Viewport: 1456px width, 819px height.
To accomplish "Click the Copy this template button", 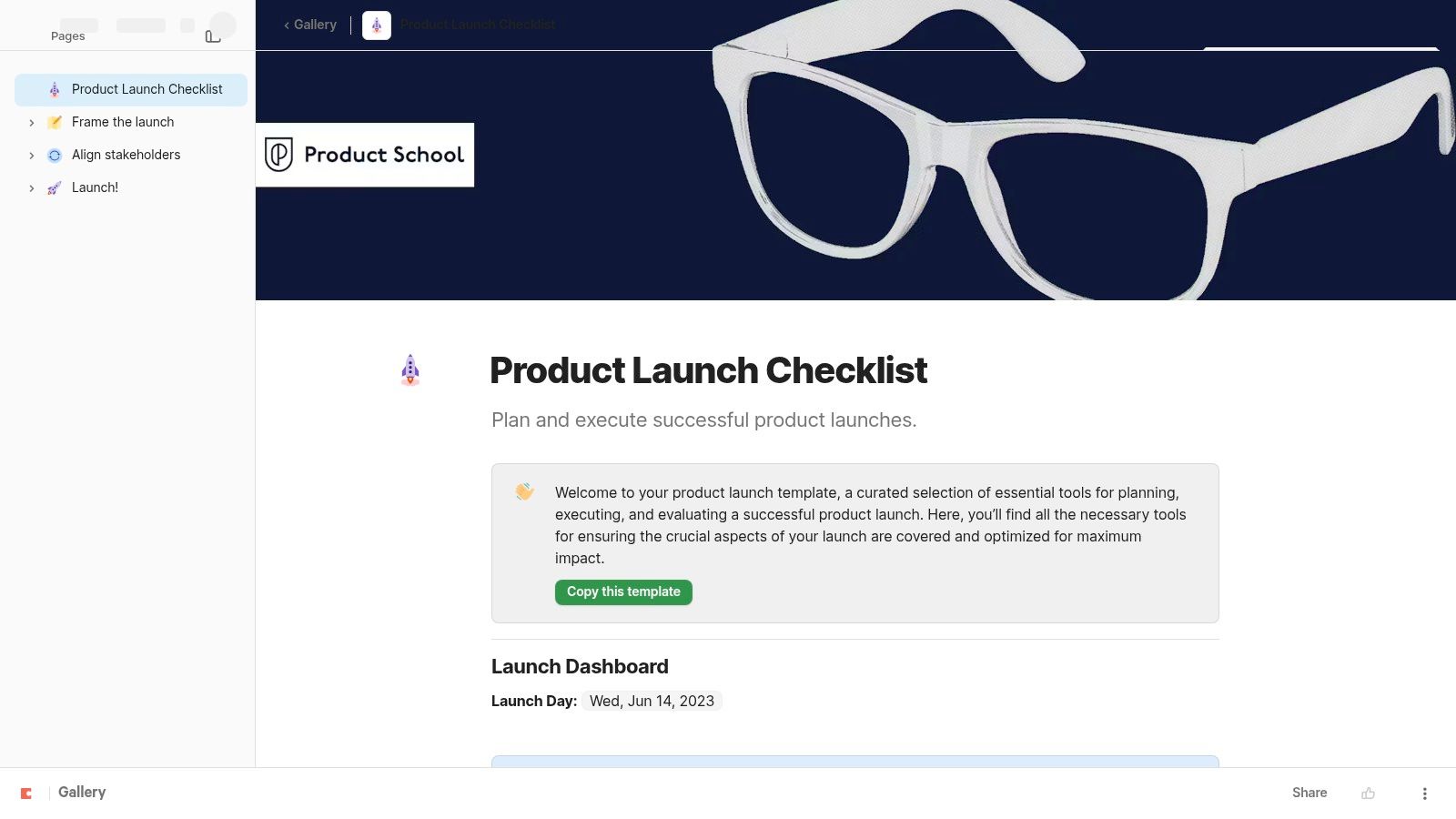I will (622, 591).
